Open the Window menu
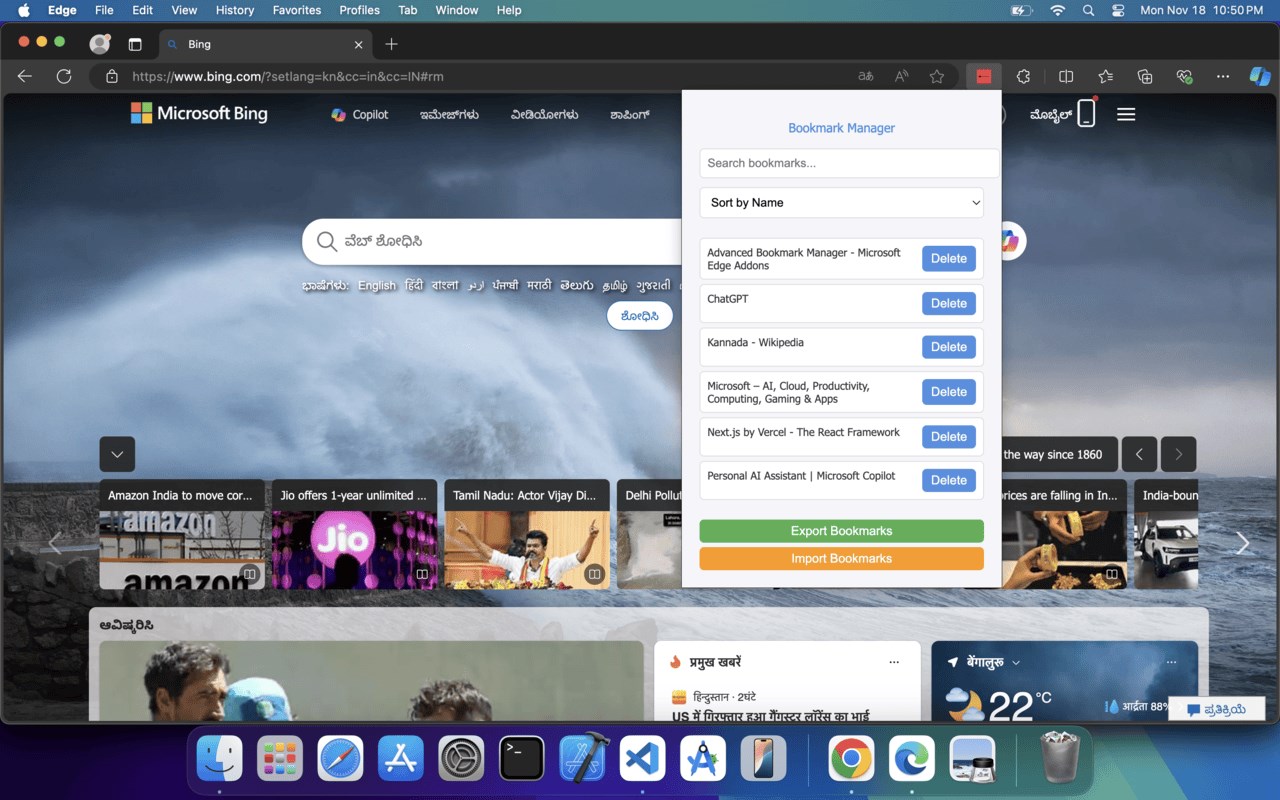The image size is (1280, 800). tap(456, 10)
